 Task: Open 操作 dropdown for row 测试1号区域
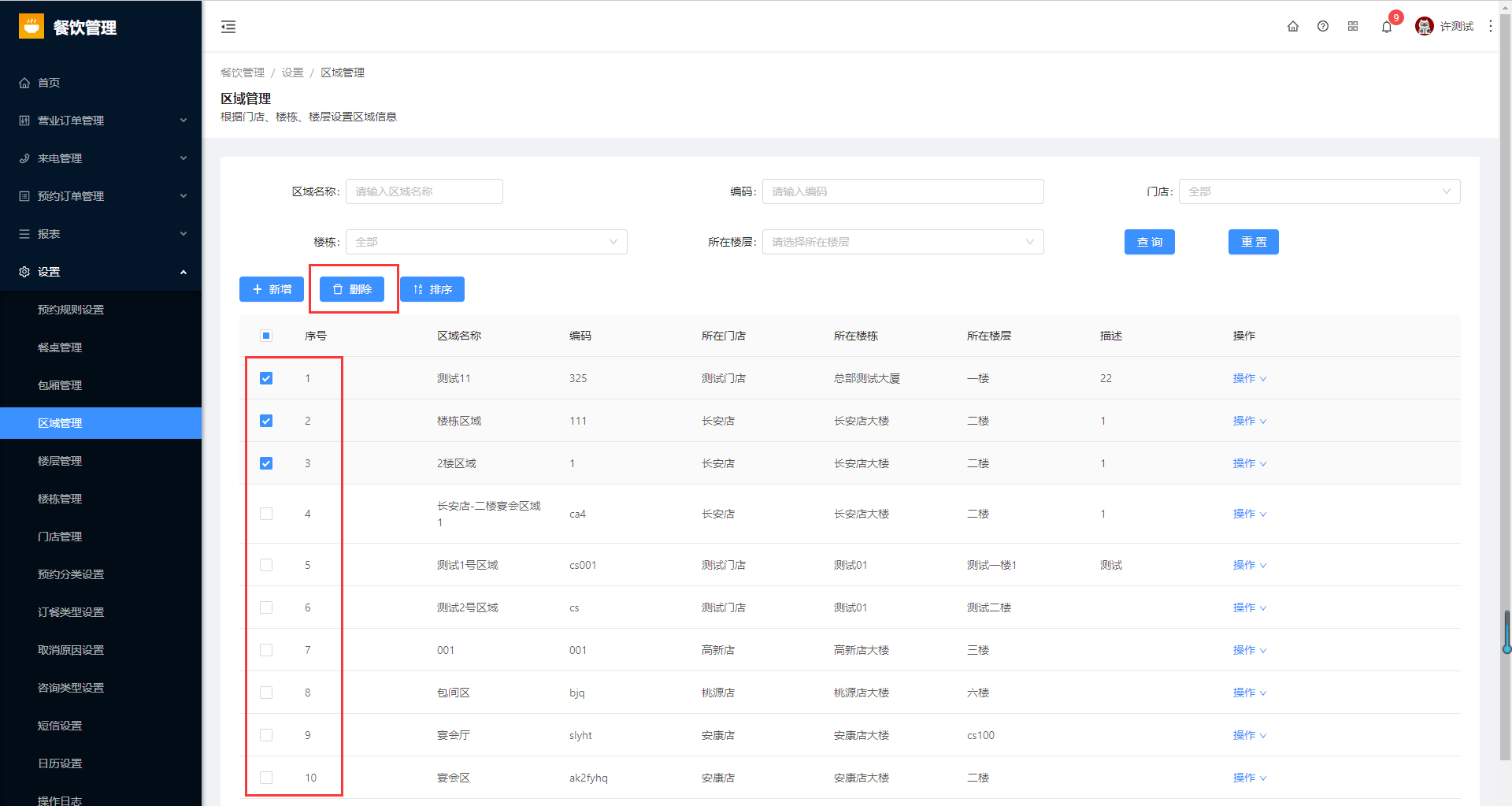[1250, 565]
